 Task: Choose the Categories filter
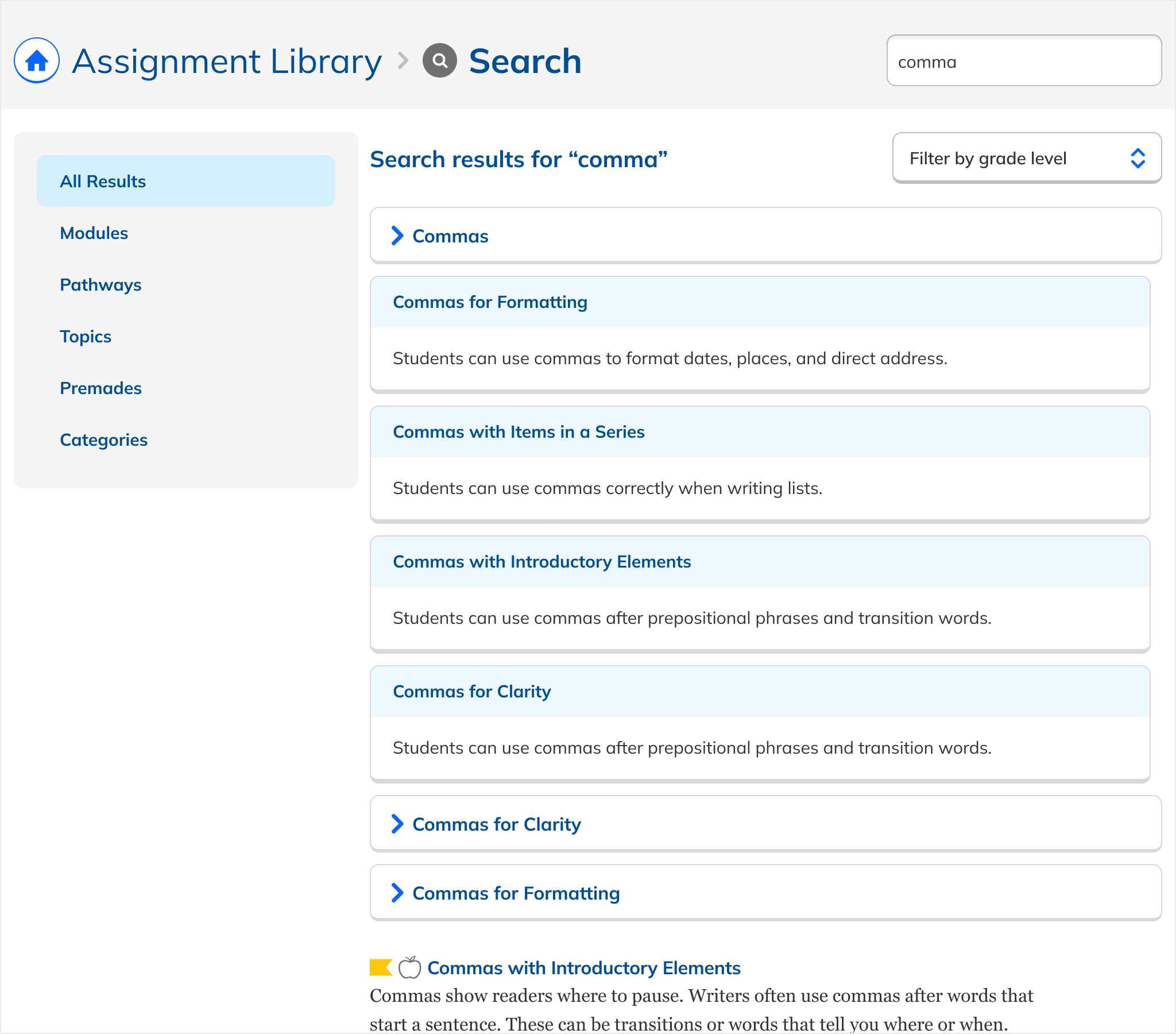click(x=103, y=440)
